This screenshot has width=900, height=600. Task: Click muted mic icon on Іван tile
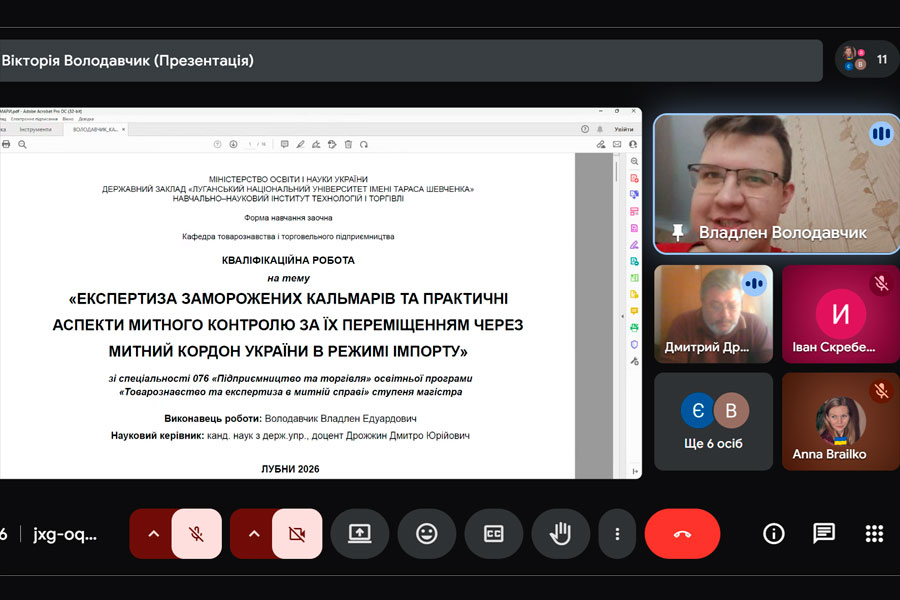pos(881,283)
